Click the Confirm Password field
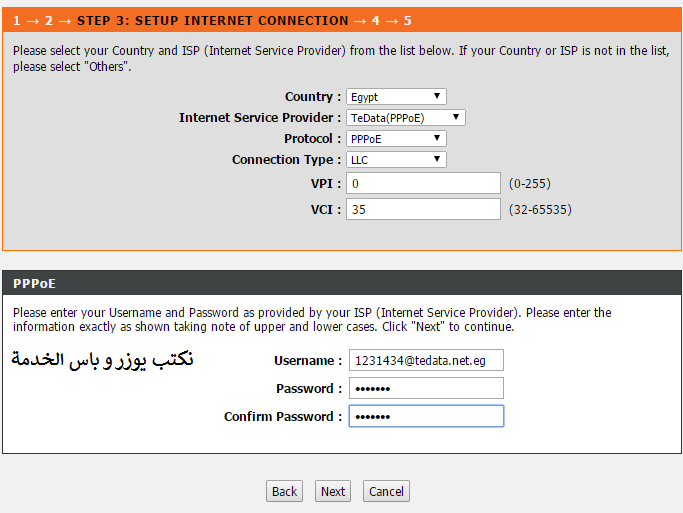 click(426, 416)
